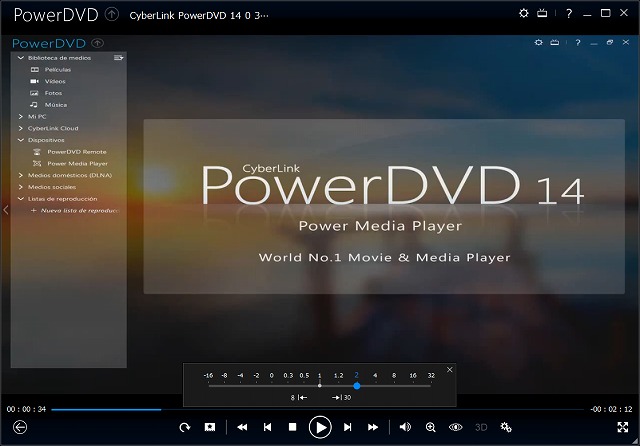
Task: Toggle the repeat playback icon
Action: 185,427
